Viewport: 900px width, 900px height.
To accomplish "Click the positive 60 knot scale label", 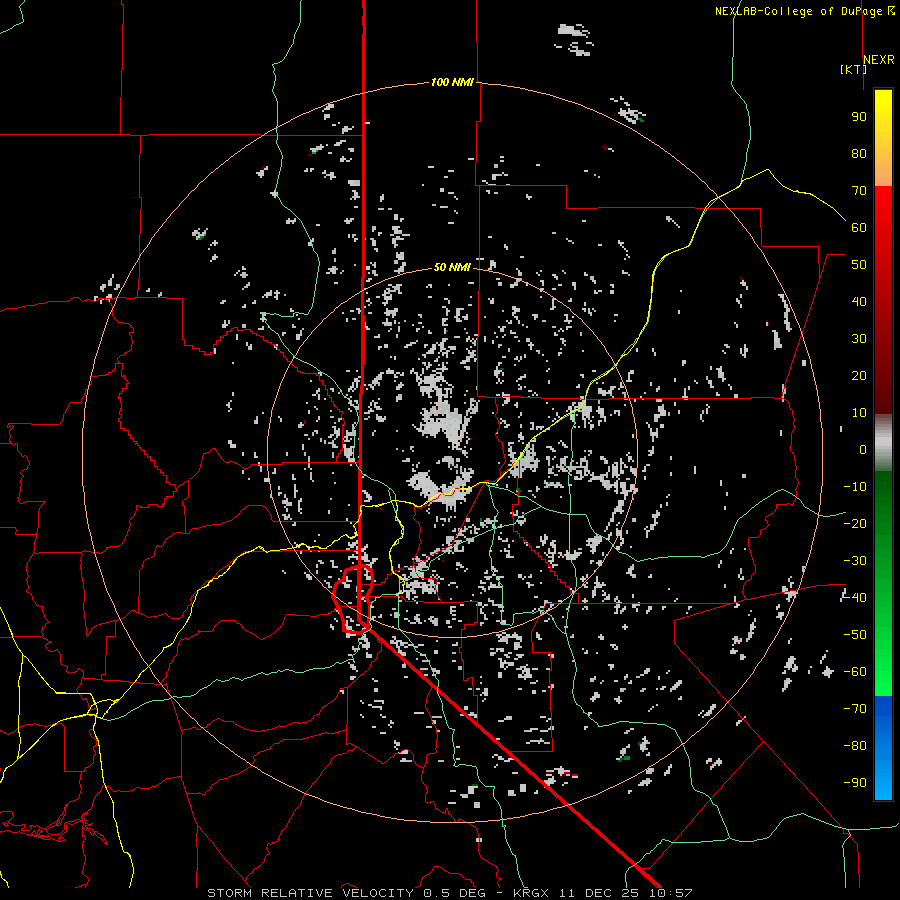I will (x=859, y=227).
